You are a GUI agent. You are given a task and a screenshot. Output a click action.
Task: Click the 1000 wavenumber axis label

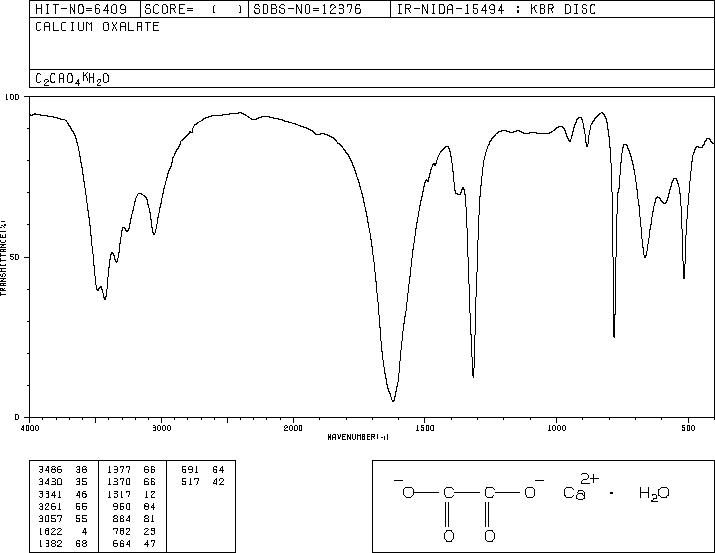pyautogui.click(x=556, y=428)
